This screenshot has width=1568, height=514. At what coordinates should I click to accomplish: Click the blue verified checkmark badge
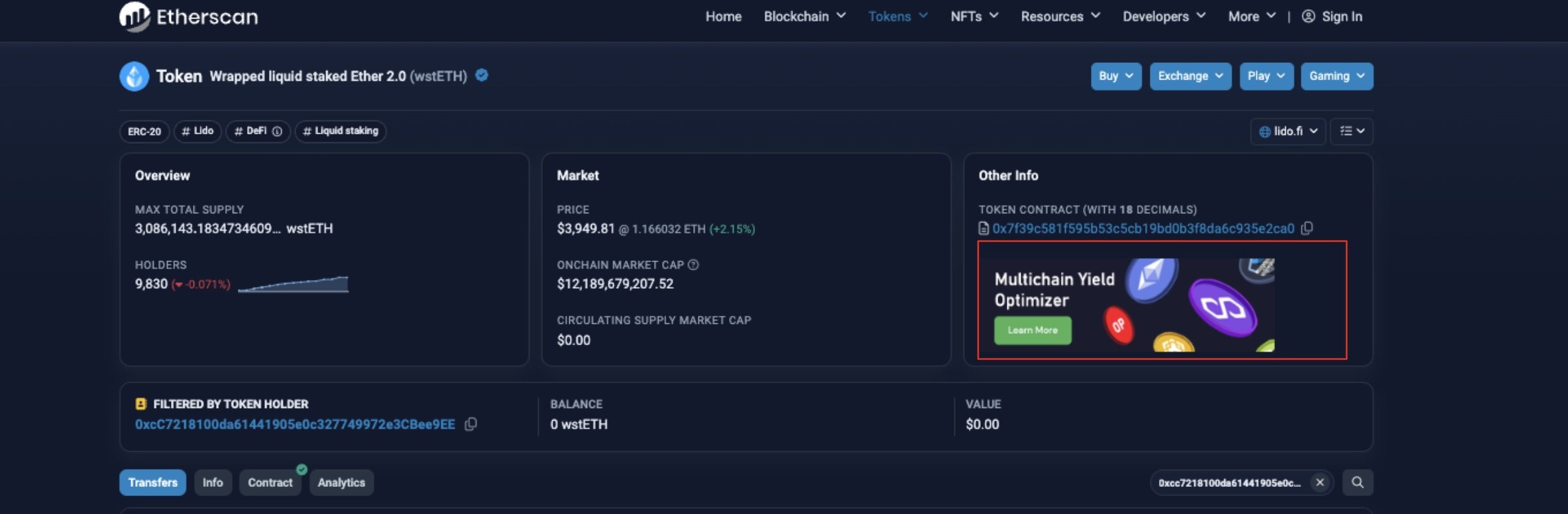[x=482, y=76]
